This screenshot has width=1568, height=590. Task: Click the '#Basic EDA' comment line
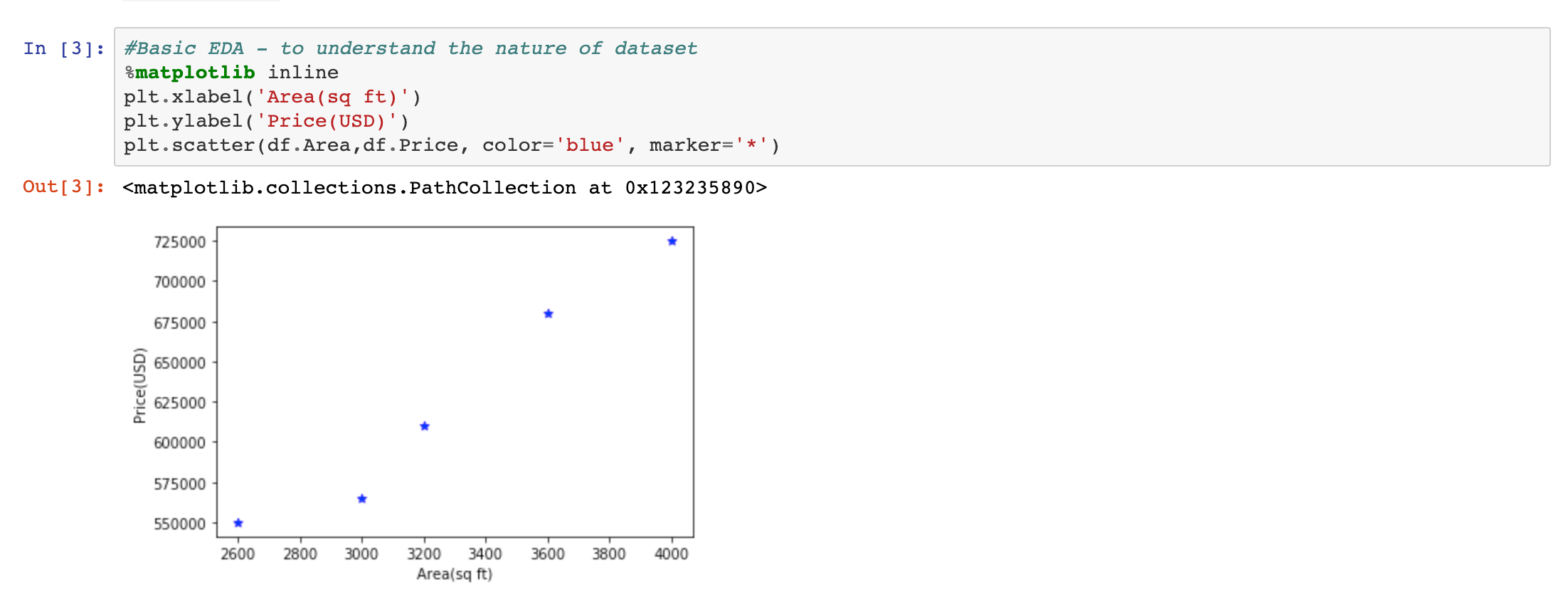(410, 48)
